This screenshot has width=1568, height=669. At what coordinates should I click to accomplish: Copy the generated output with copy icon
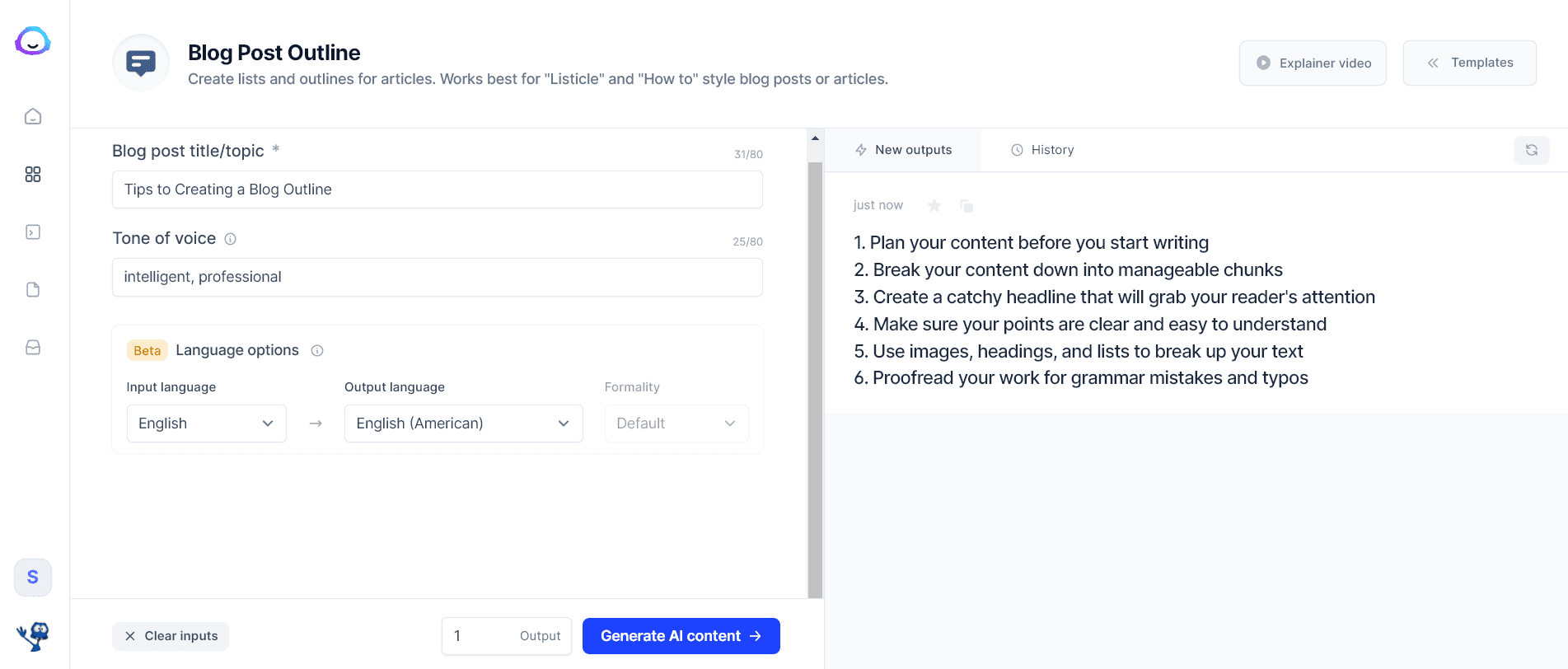(x=967, y=205)
